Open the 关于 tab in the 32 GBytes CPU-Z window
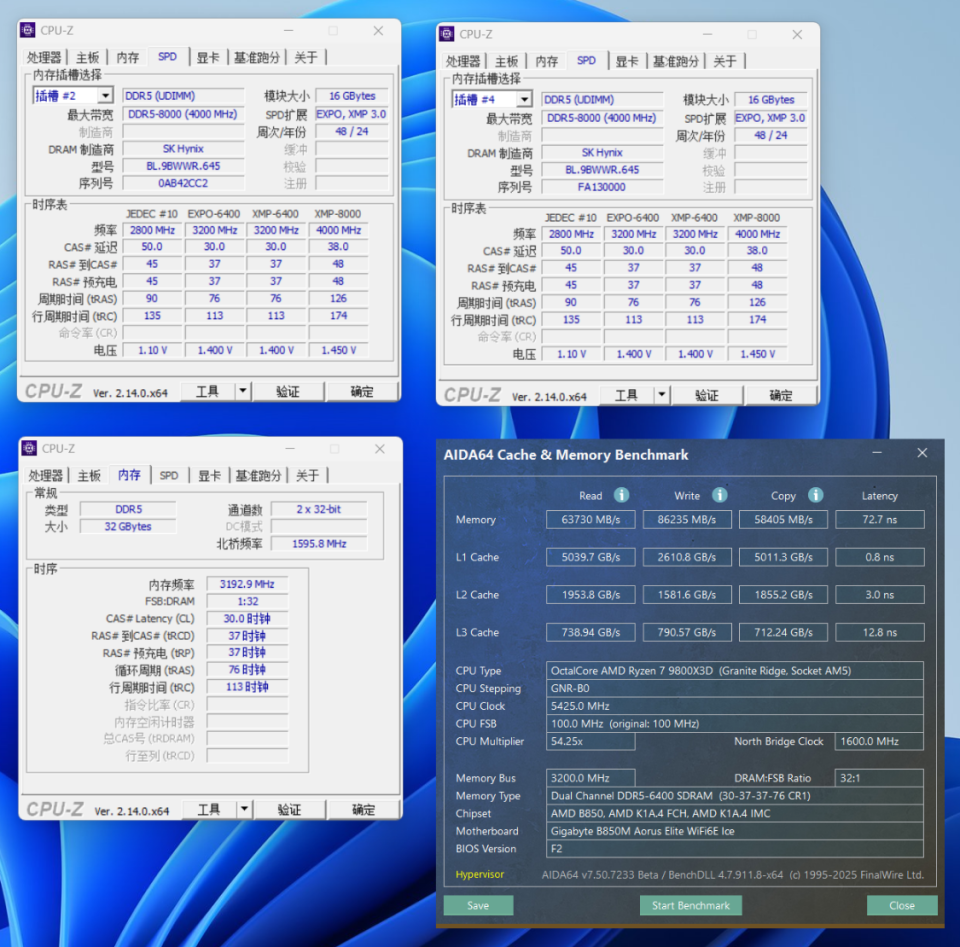 pyautogui.click(x=307, y=476)
